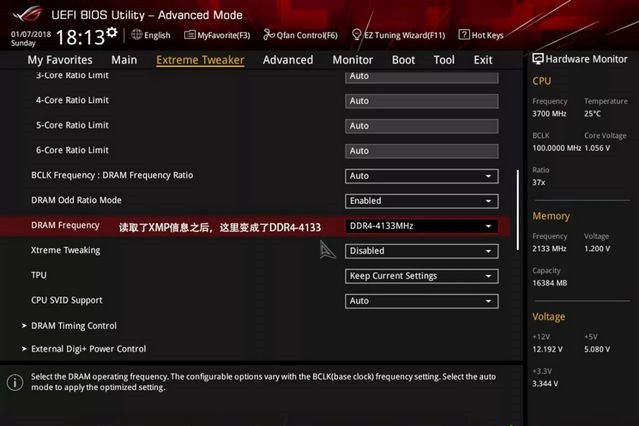639x426 pixels.
Task: Click the Hardware Monitor Voltage heading
Action: pyautogui.click(x=549, y=317)
